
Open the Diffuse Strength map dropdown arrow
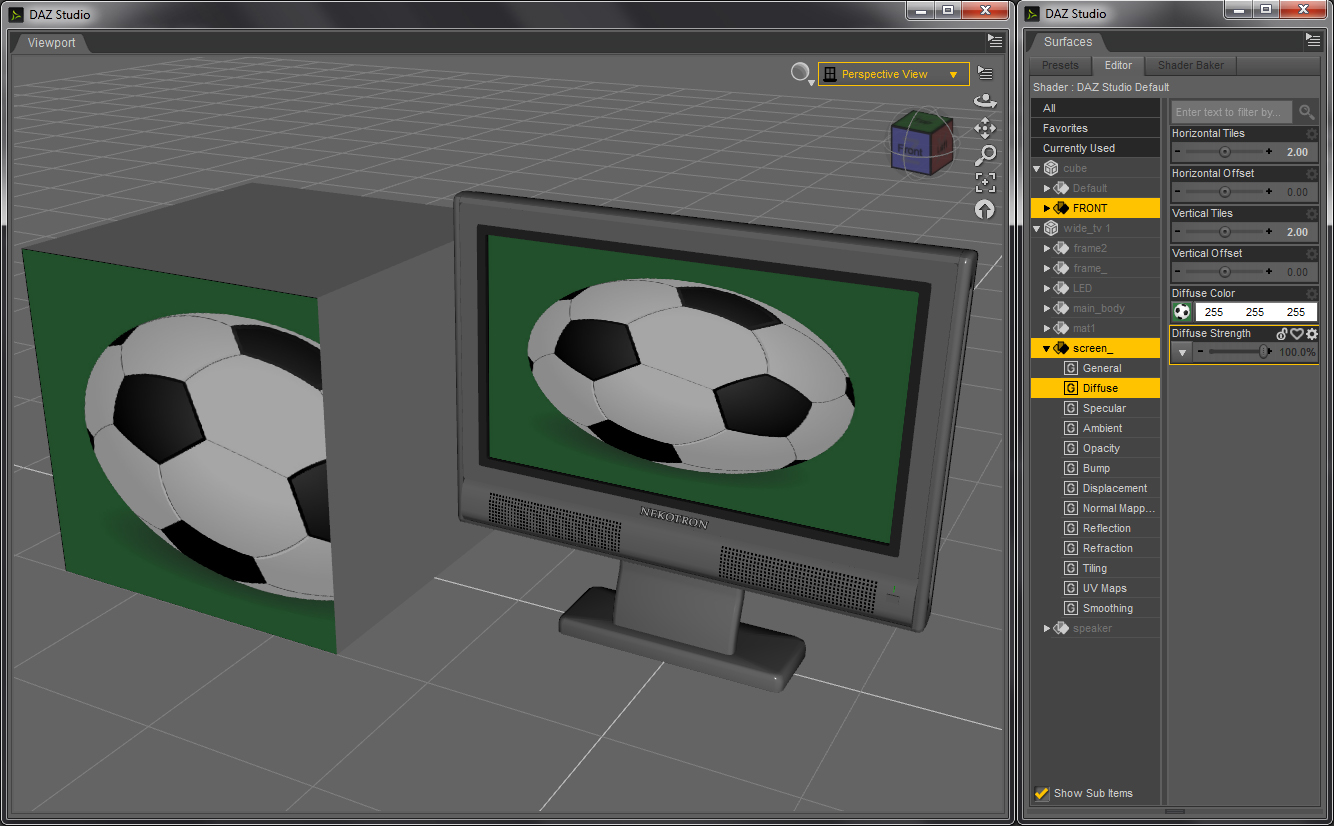pos(1182,352)
